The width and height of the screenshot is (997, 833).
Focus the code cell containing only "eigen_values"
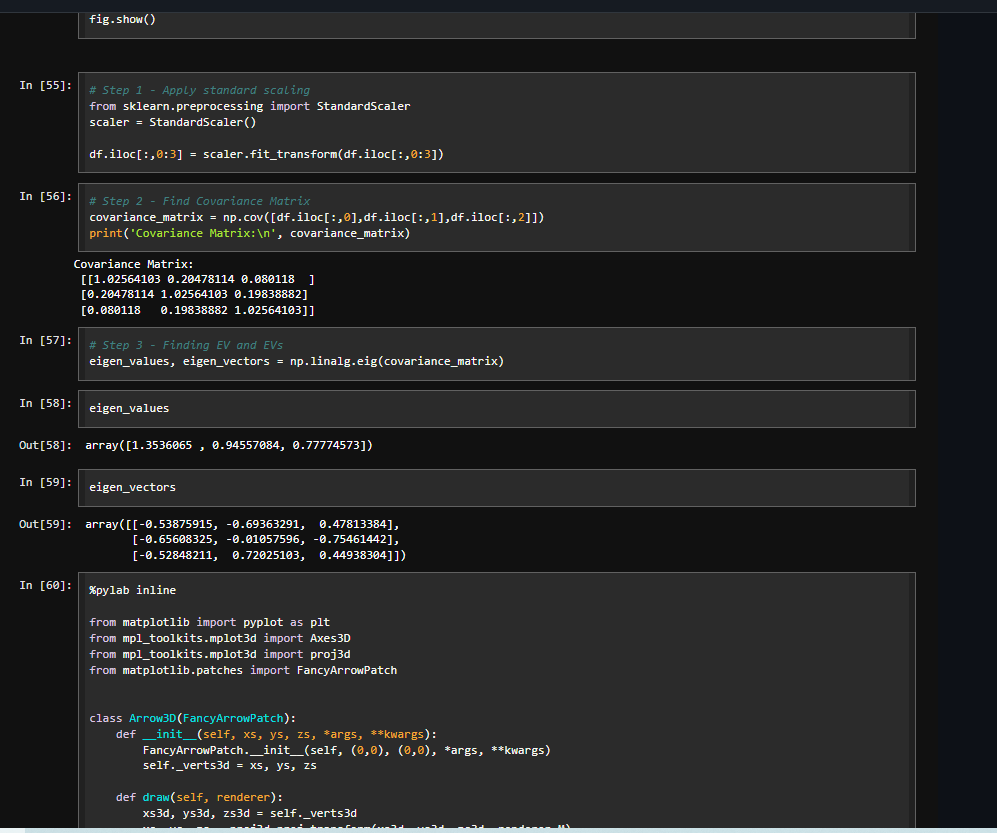click(497, 409)
